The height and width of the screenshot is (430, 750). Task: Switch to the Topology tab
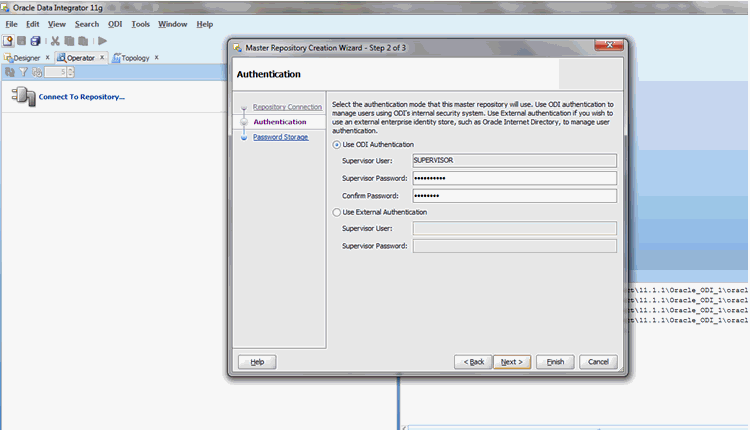[135, 58]
